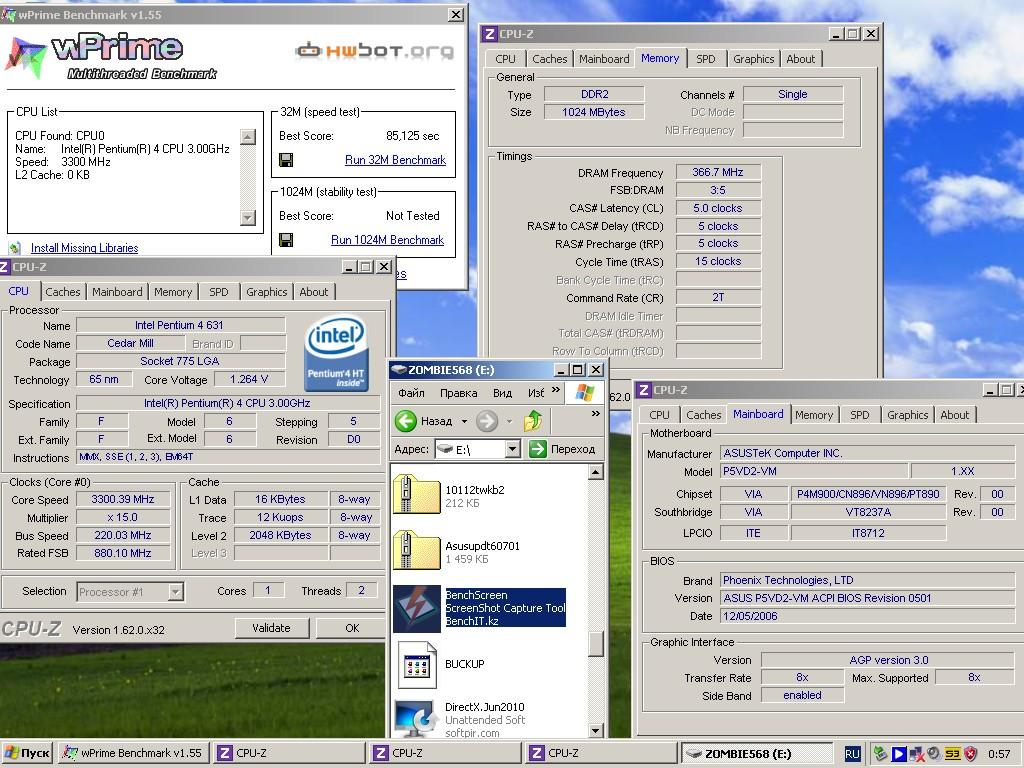Click the Переход go button label

point(573,449)
